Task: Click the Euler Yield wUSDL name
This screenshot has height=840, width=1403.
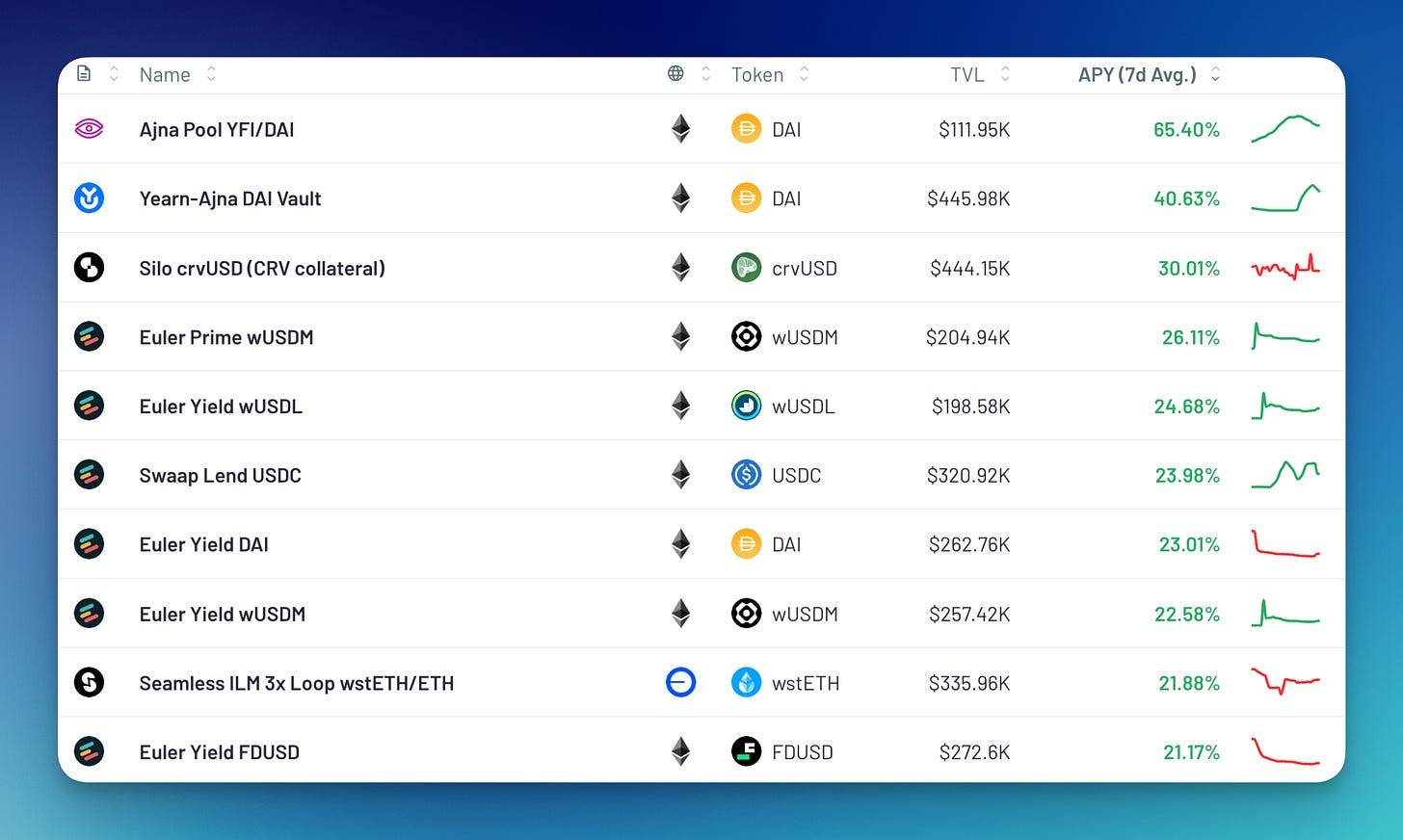Action: 221,407
